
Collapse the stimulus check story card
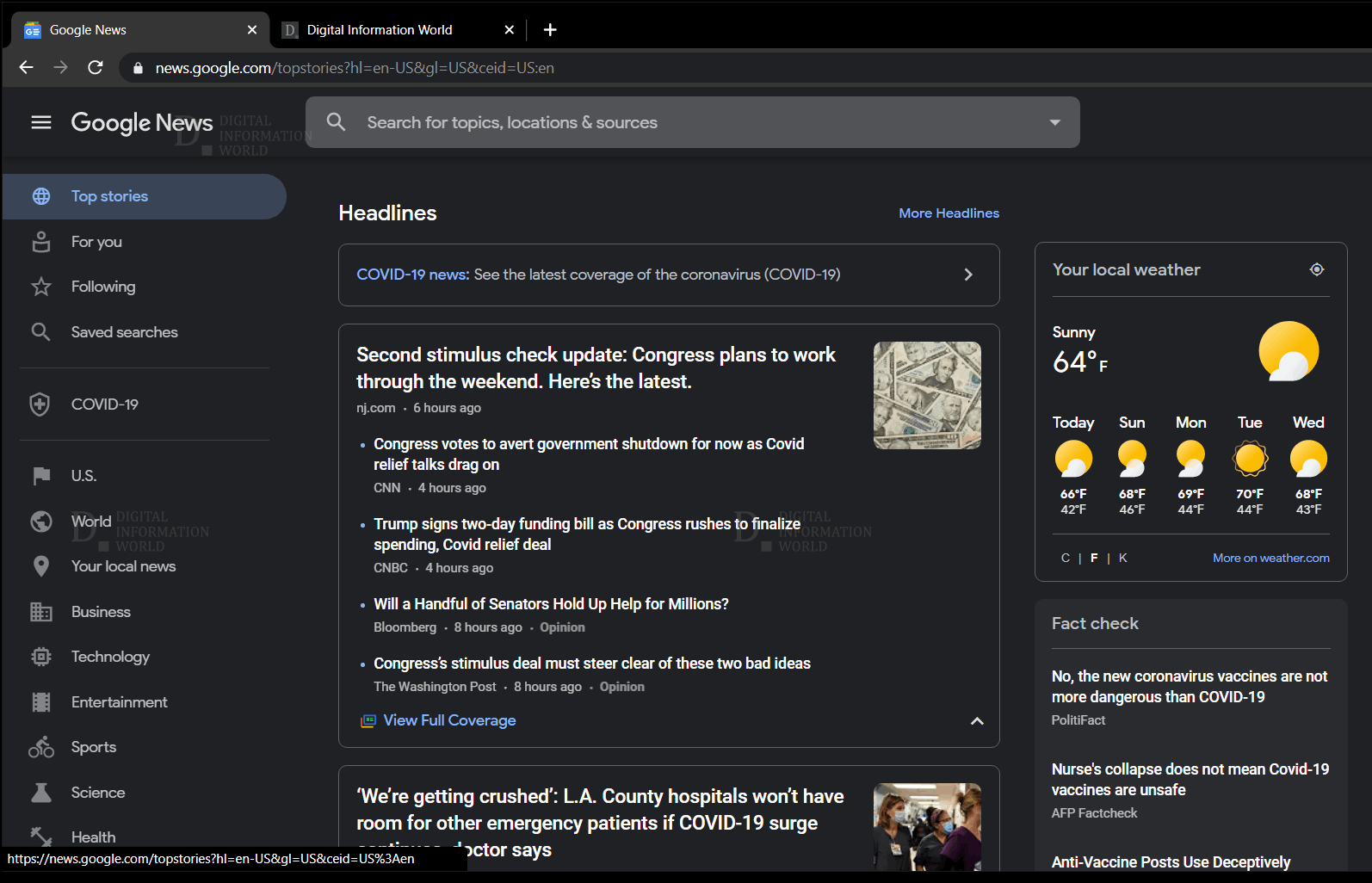click(977, 721)
